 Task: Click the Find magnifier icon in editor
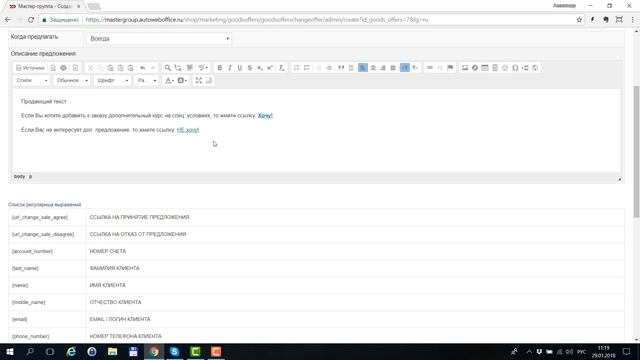167,68
